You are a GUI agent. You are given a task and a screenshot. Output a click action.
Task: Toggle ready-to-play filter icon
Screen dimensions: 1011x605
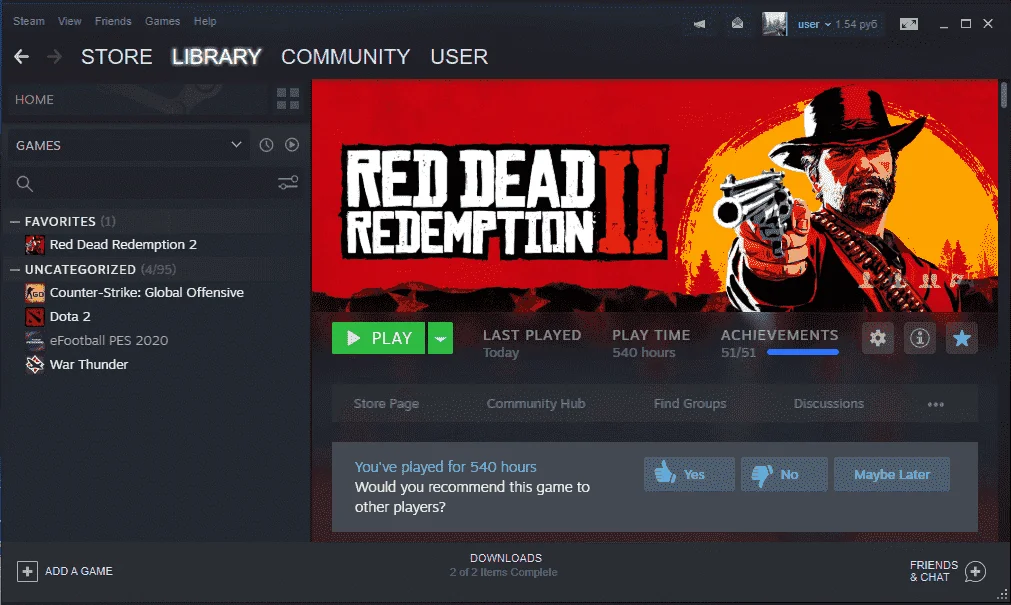pos(292,145)
